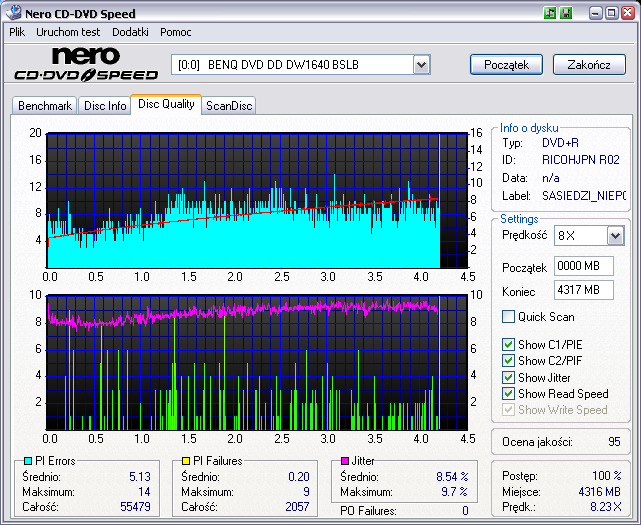The width and height of the screenshot is (641, 525).
Task: Click the Nero CD-DVD Speed title bar icon
Action: [x=13, y=13]
